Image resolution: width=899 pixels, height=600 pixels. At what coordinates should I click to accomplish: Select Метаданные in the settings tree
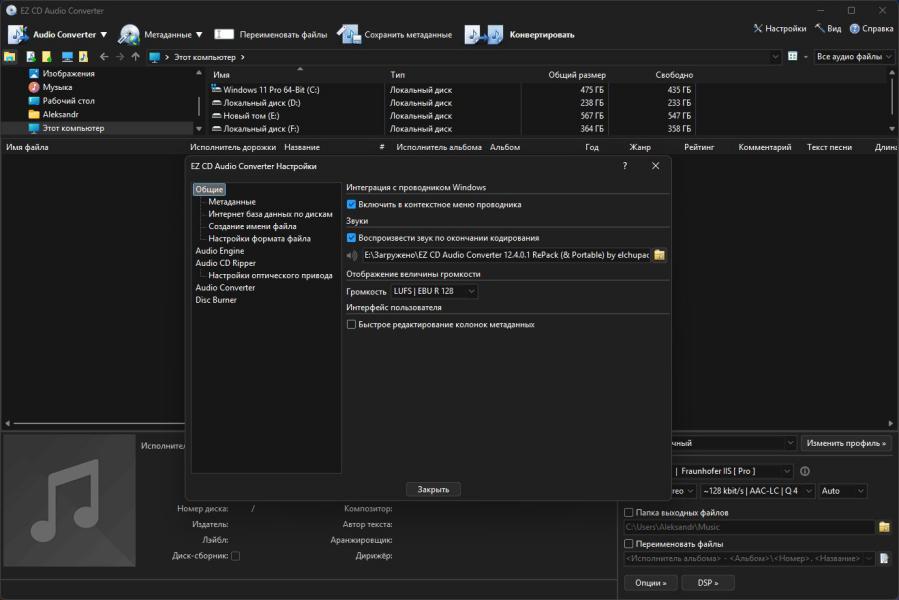231,202
